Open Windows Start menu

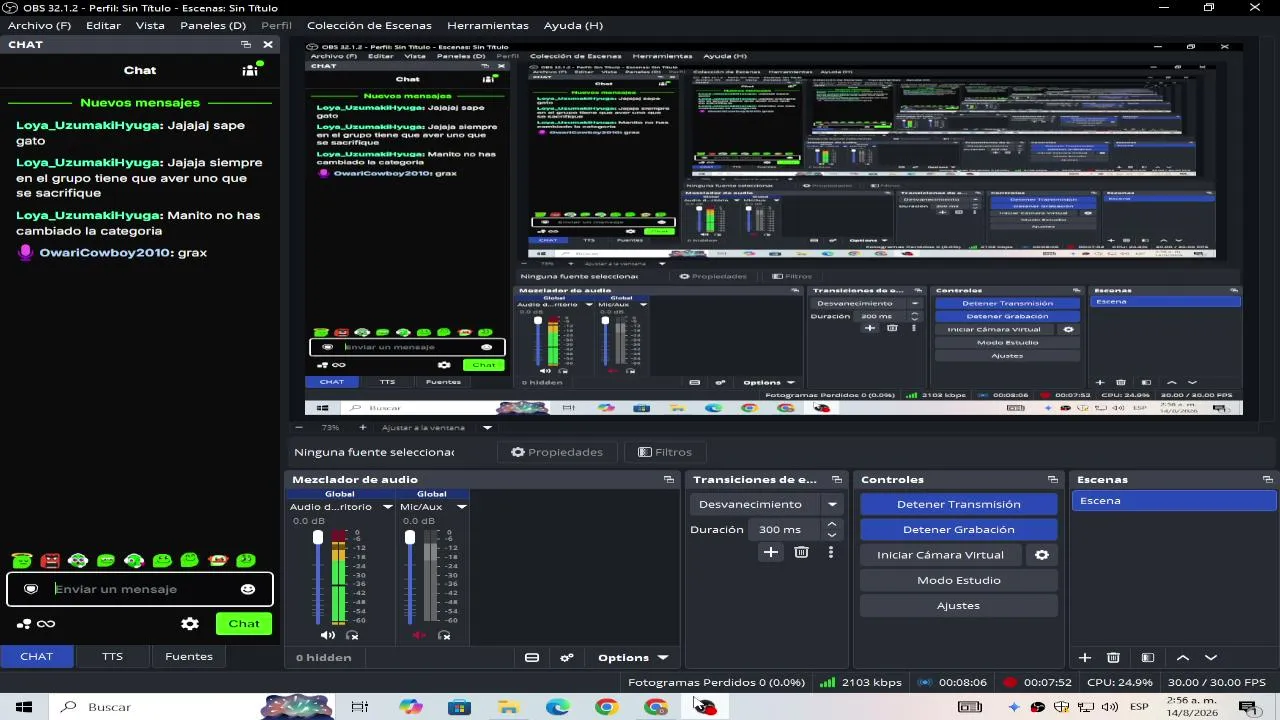pyautogui.click(x=24, y=707)
